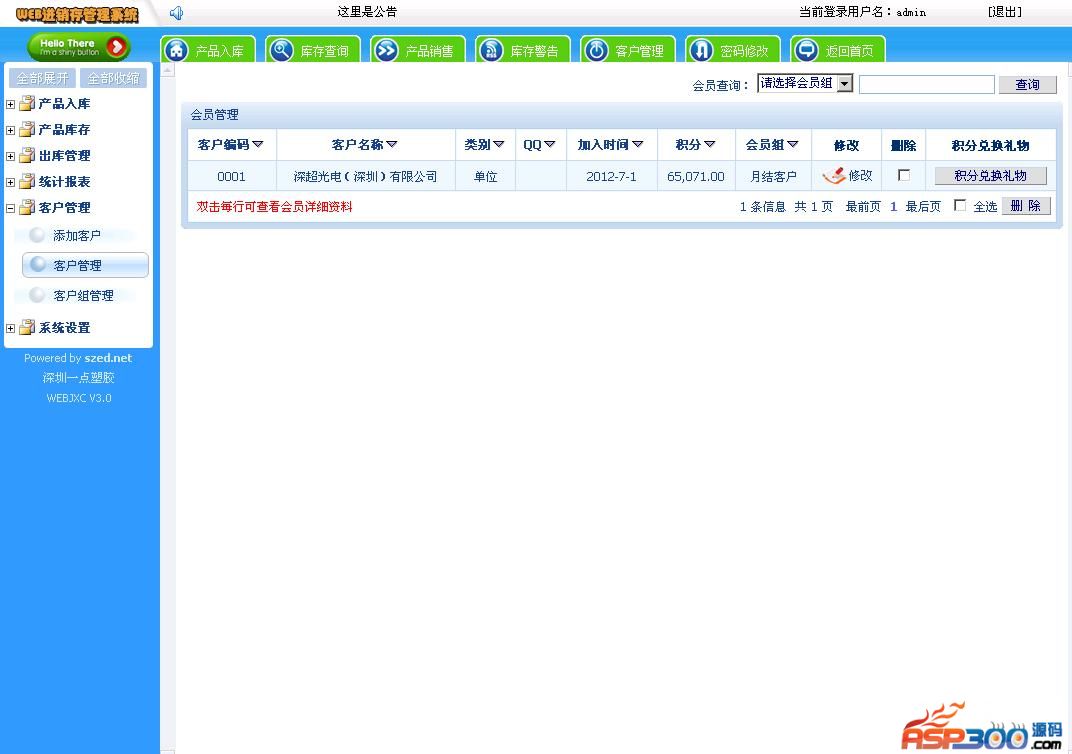1072x754 pixels.
Task: Click the 出库管理 folder icon in sidebar
Action: [27, 155]
